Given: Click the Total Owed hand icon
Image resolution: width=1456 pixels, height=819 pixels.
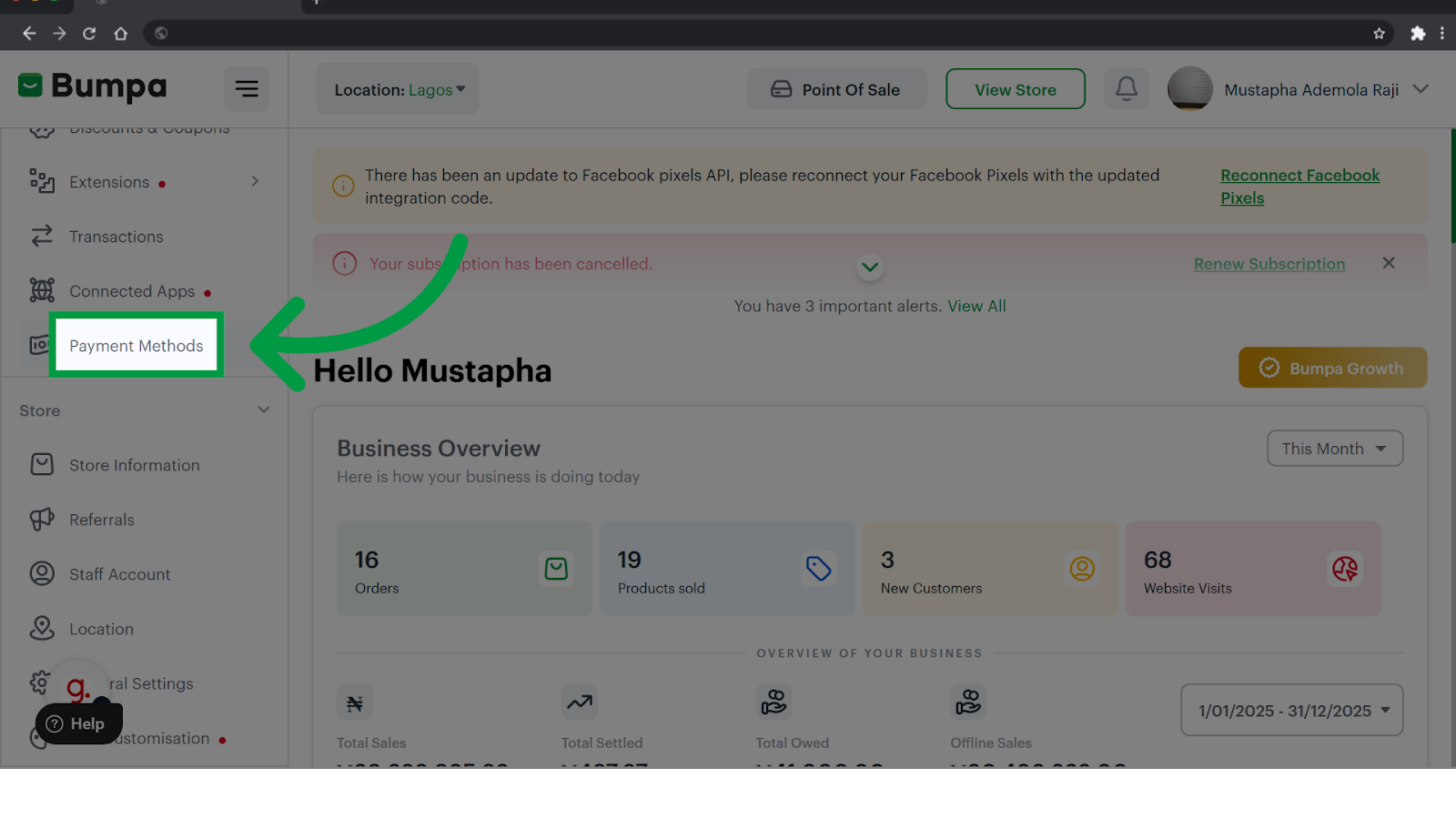Looking at the screenshot, I should (x=773, y=703).
